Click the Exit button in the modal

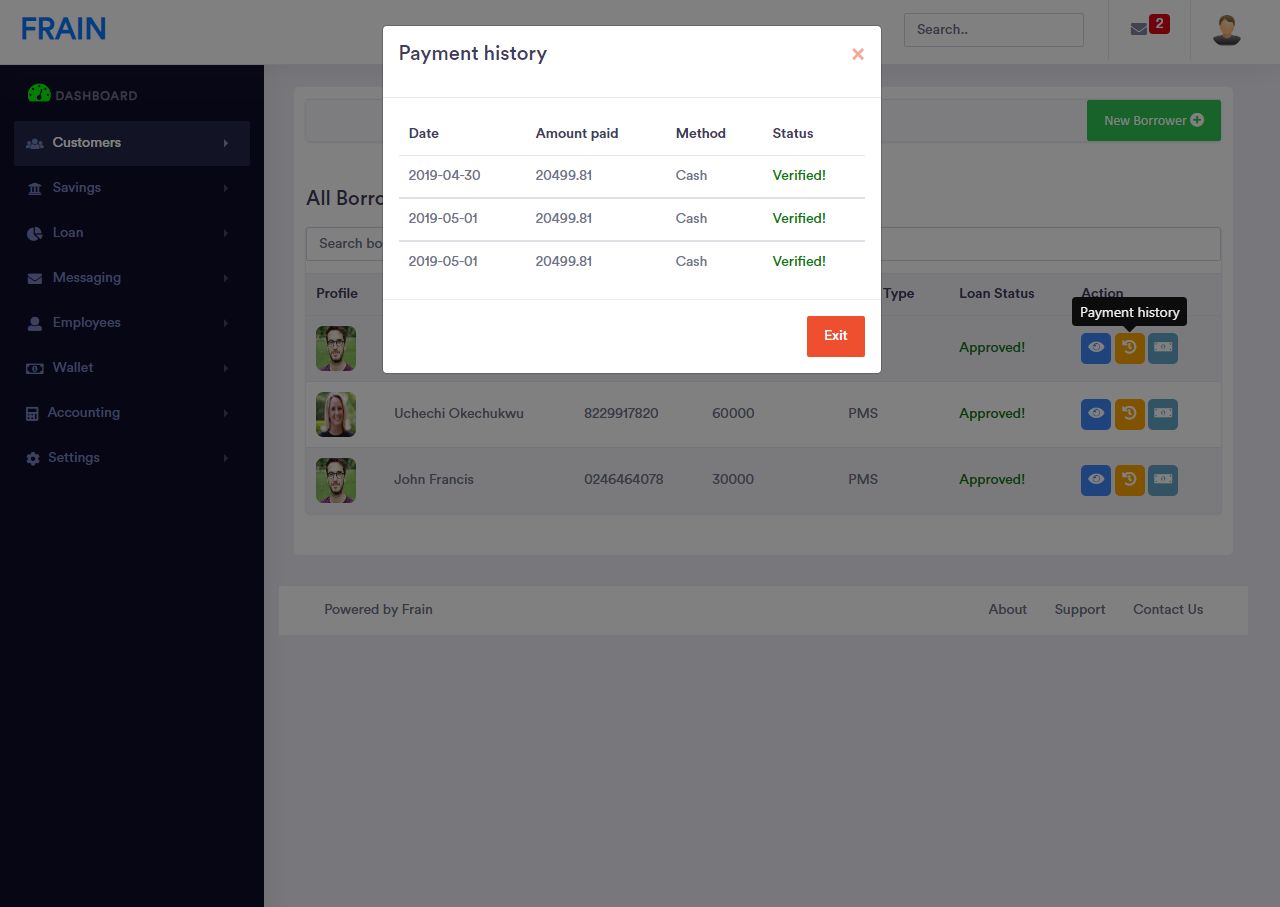[x=835, y=336]
